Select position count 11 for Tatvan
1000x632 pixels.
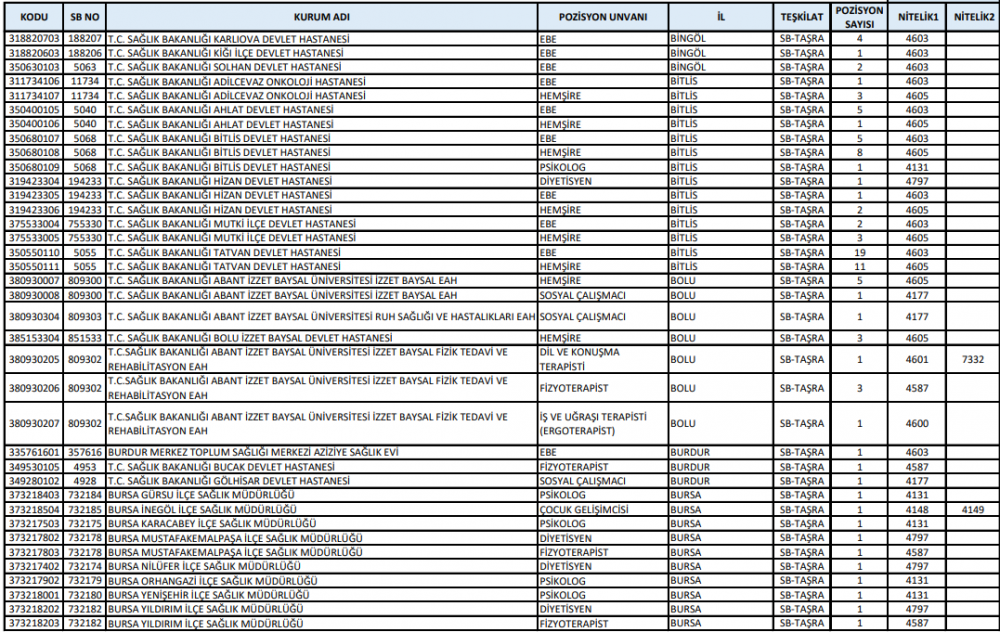(859, 267)
